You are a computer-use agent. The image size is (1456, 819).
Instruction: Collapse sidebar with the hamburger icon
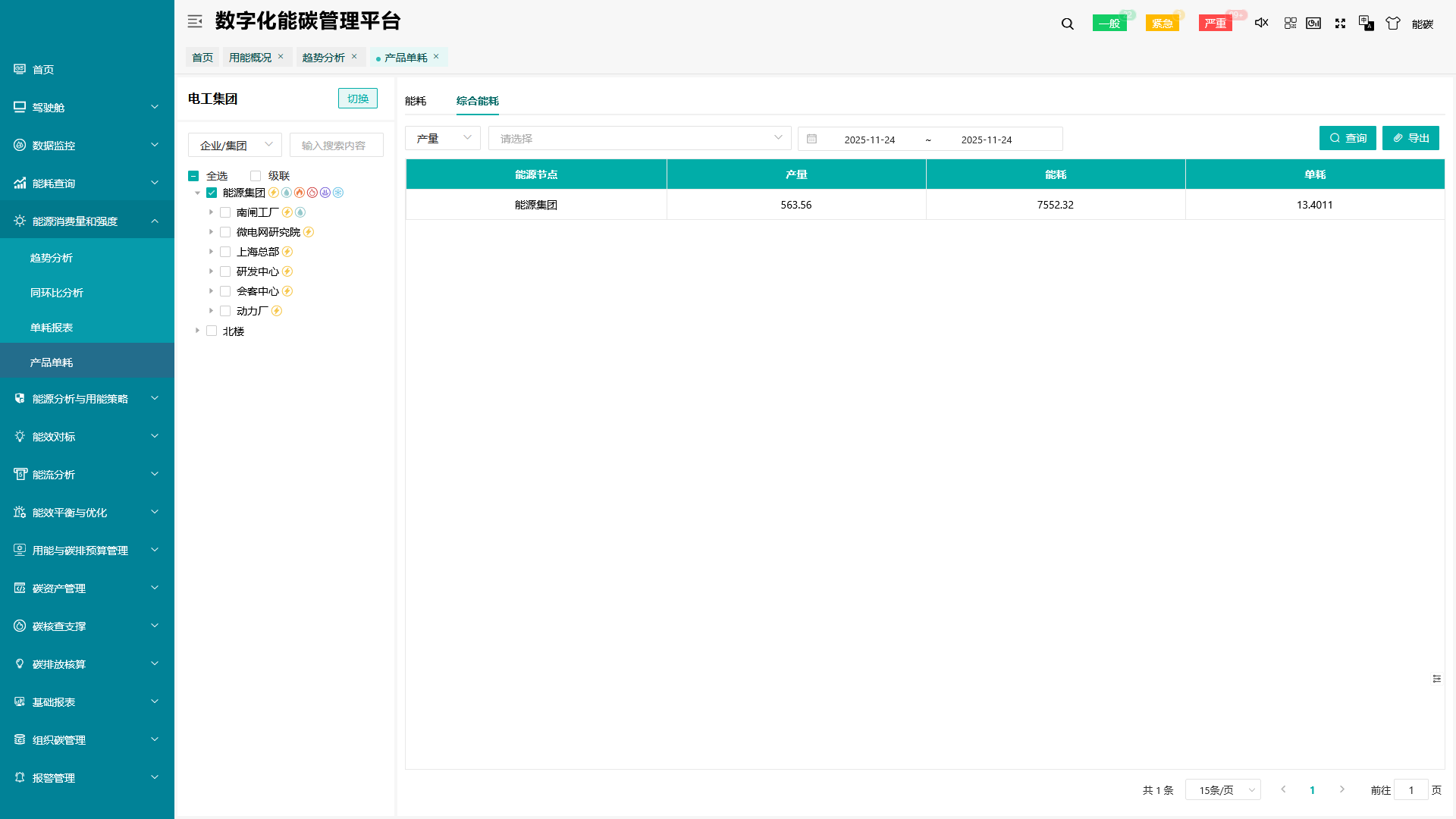click(195, 21)
